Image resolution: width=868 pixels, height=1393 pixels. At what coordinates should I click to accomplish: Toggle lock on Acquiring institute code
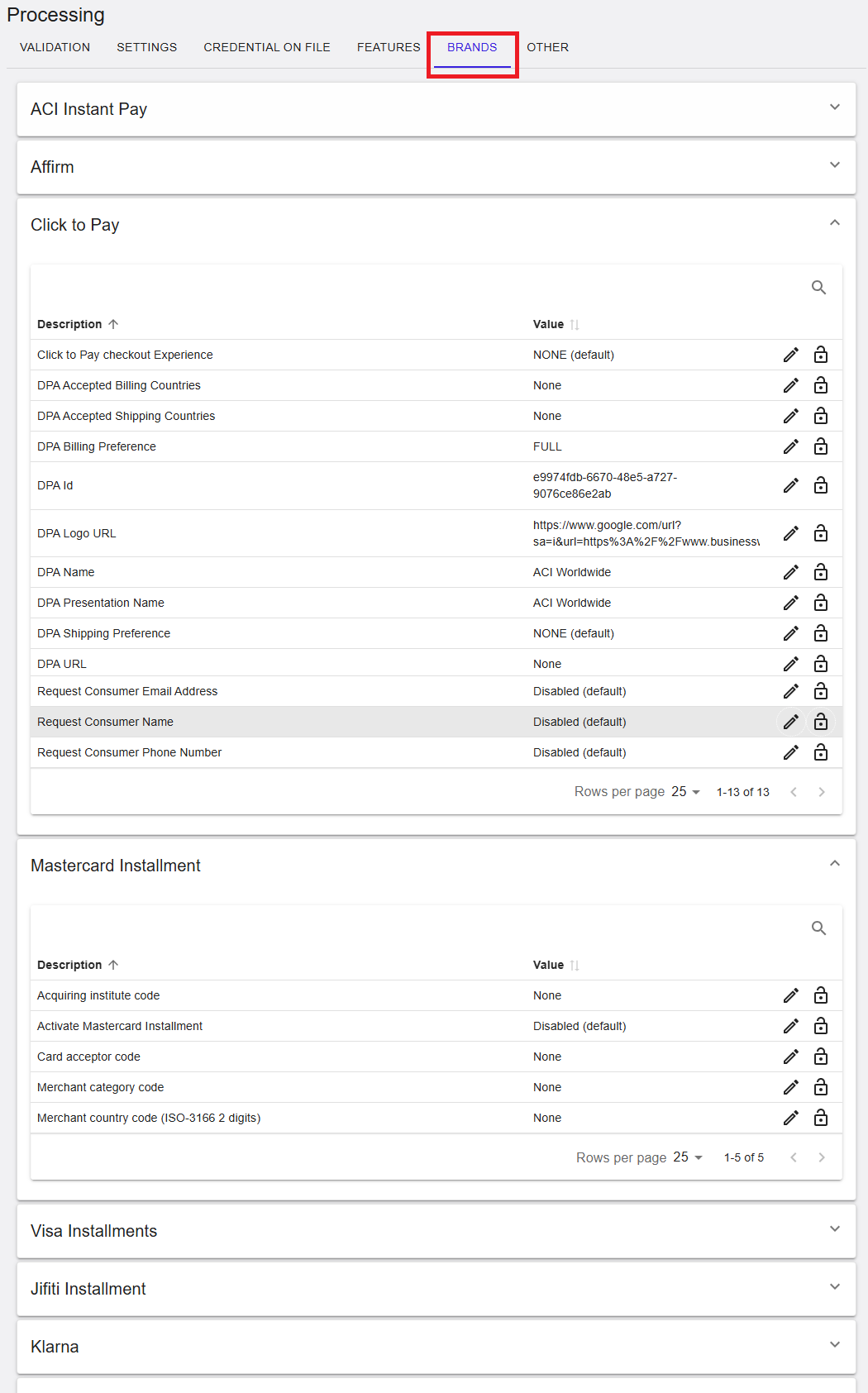coord(821,995)
